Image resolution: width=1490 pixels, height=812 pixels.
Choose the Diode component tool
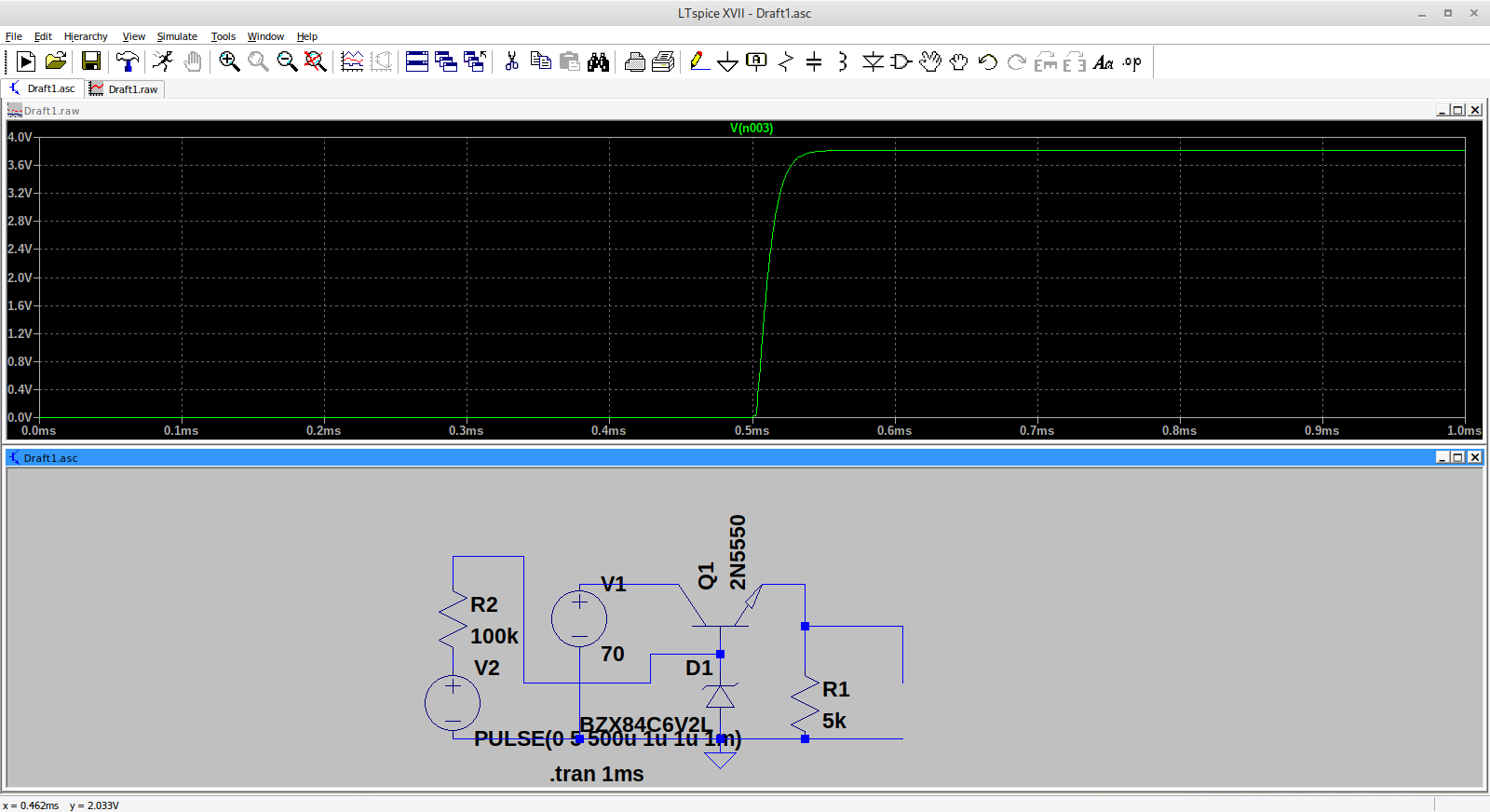coord(873,61)
